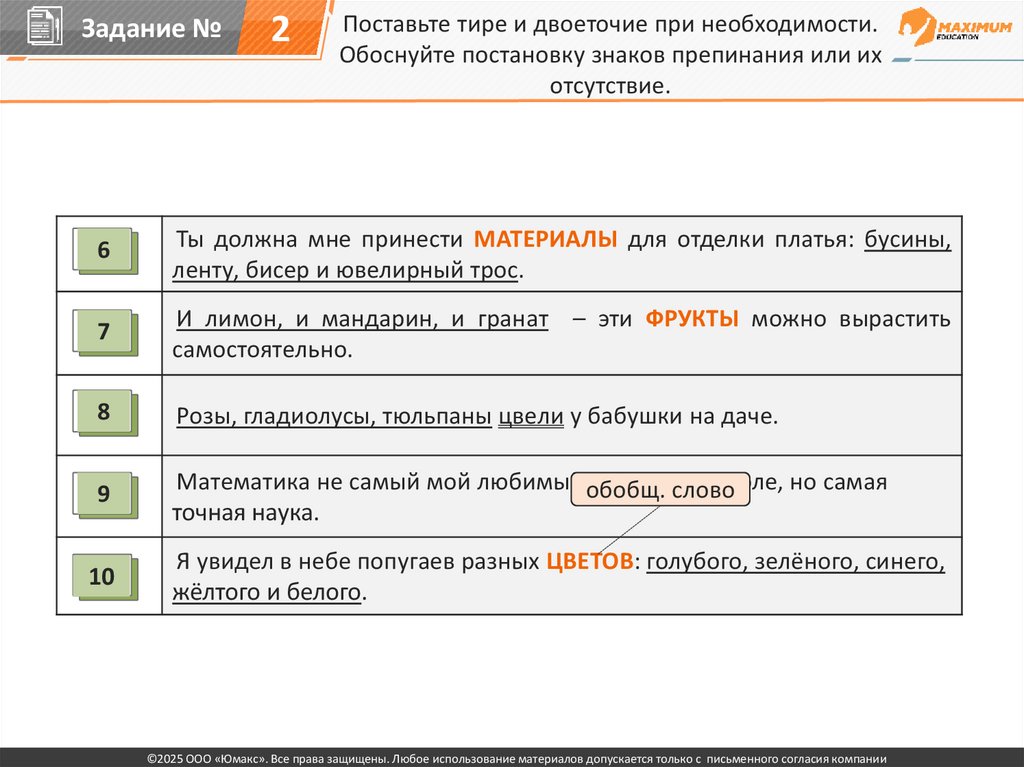Click the green number 8 button
The height and width of the screenshot is (767, 1024).
pyautogui.click(x=104, y=412)
